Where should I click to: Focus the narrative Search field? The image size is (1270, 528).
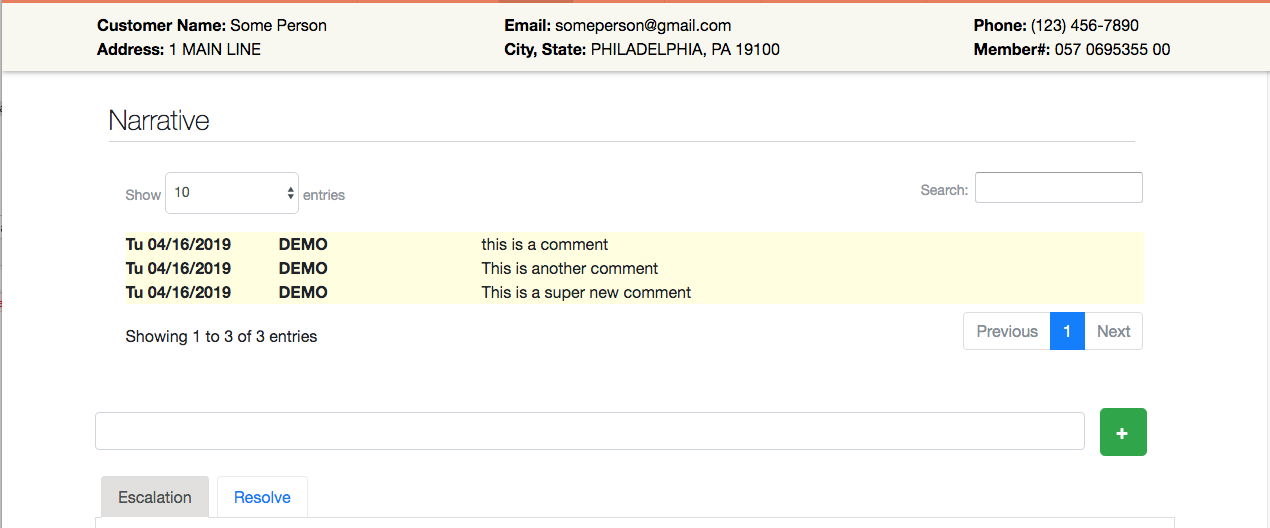tap(1058, 188)
